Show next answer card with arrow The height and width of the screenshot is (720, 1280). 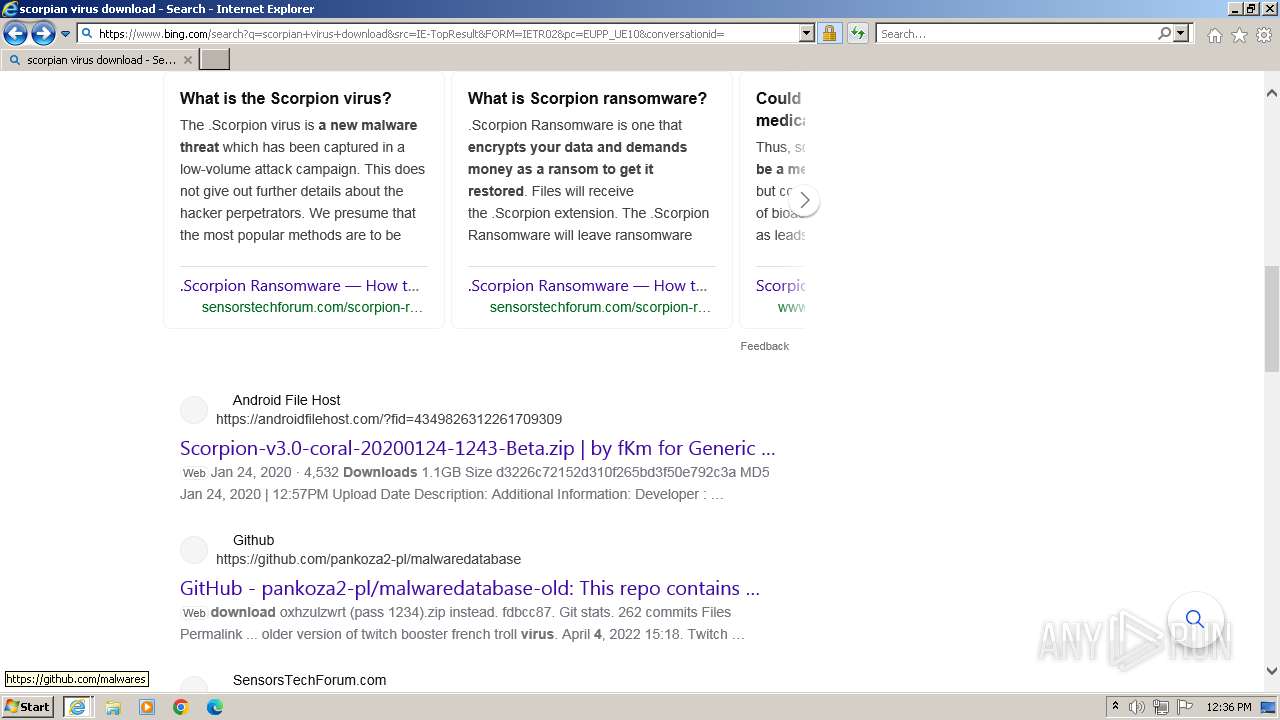tap(804, 200)
